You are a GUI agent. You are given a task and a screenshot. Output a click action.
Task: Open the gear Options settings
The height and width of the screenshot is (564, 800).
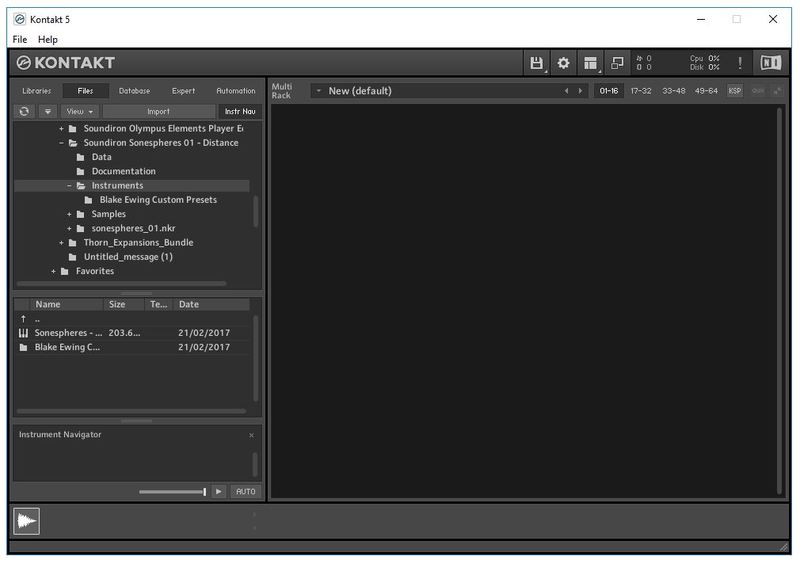click(x=564, y=63)
